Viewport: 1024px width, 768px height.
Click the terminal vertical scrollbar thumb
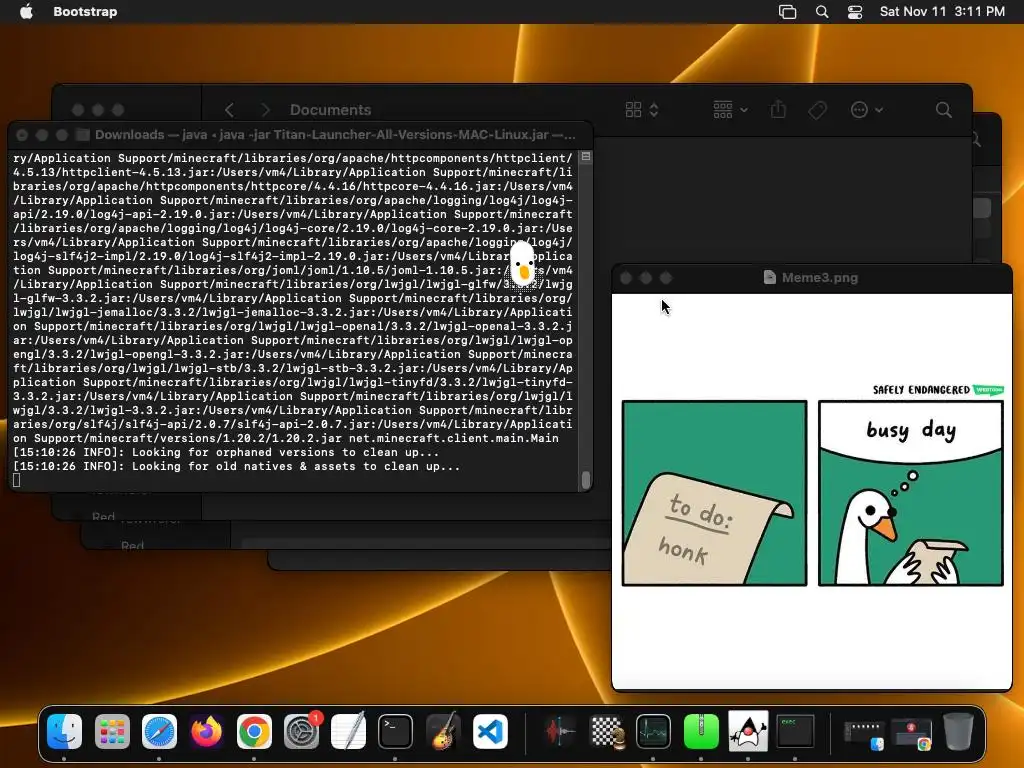586,479
